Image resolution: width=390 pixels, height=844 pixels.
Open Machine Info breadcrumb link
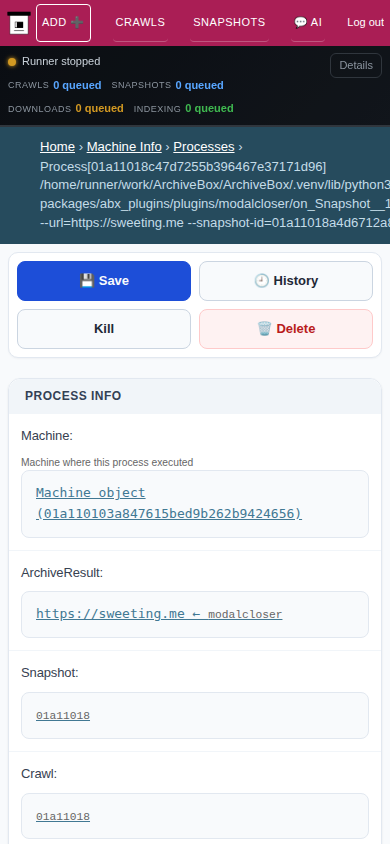pos(124,146)
